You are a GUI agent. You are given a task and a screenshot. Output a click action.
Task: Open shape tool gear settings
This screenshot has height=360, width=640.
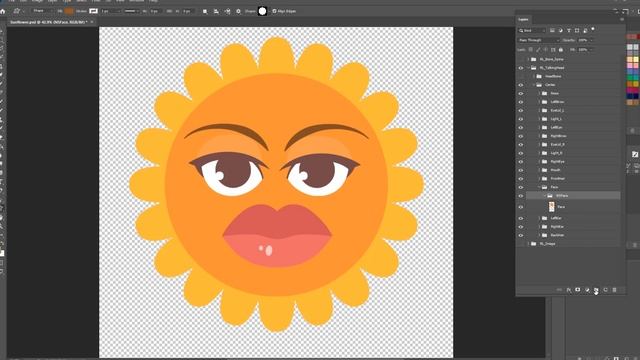(238, 11)
